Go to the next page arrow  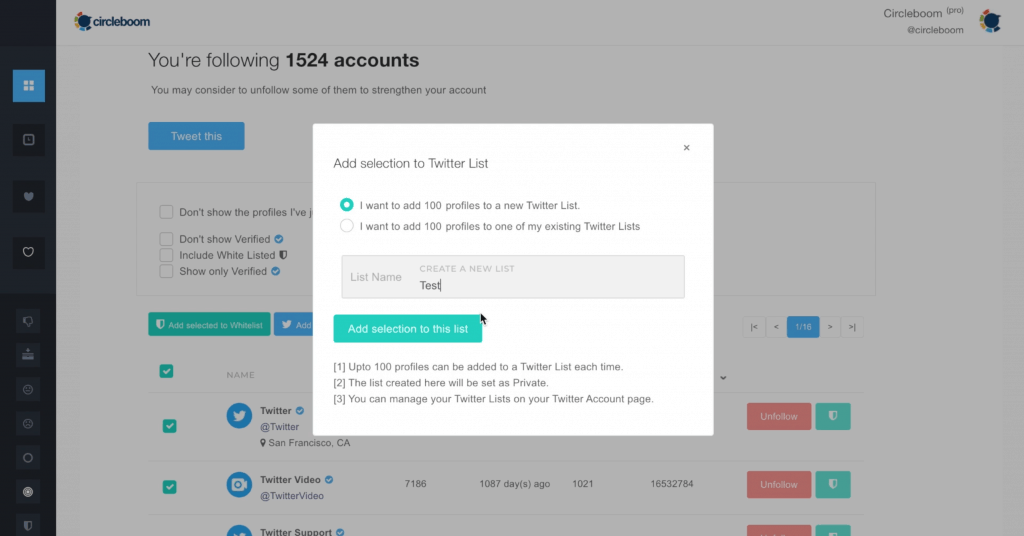click(830, 327)
